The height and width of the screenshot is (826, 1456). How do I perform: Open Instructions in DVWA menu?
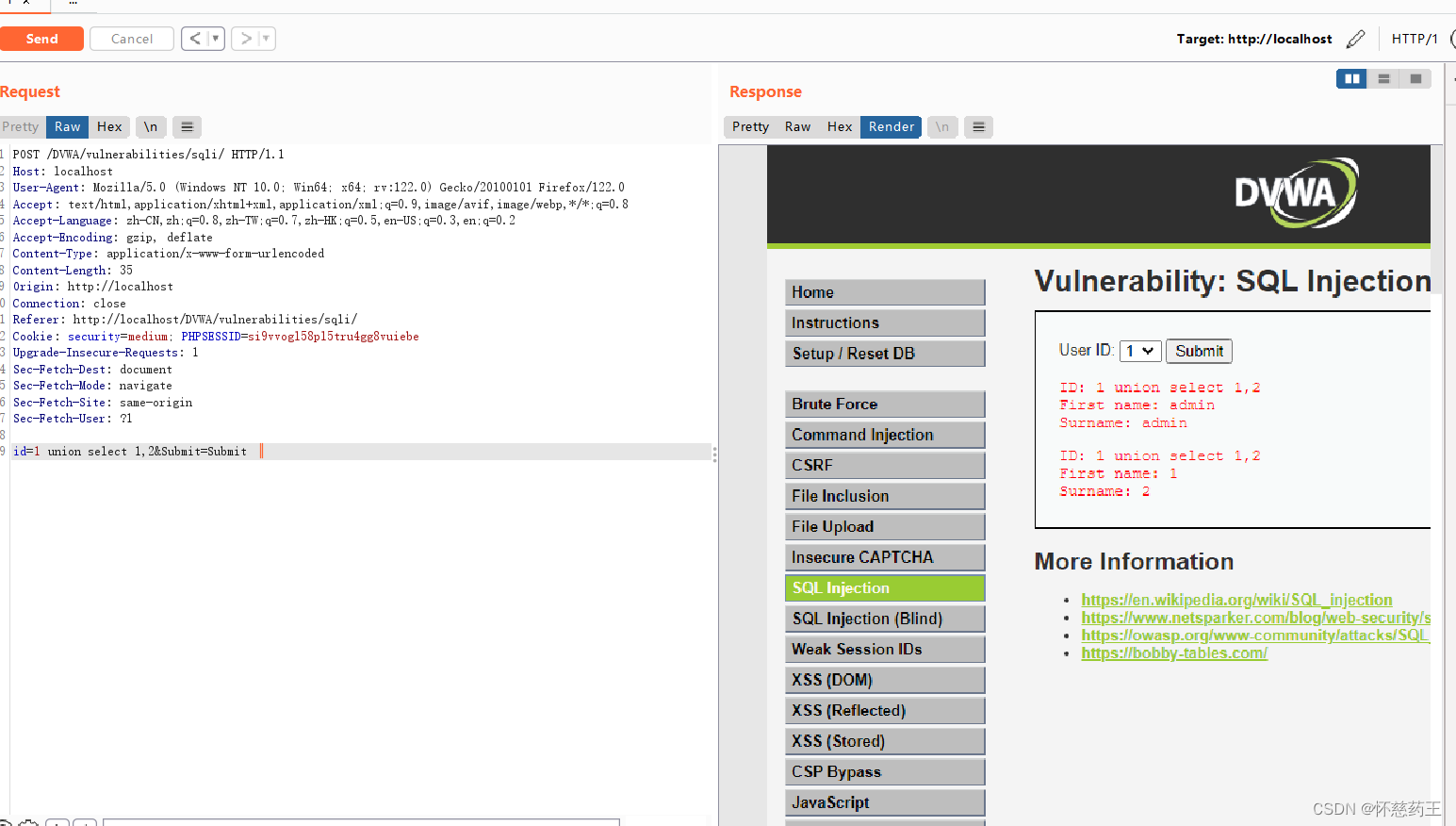click(x=885, y=322)
